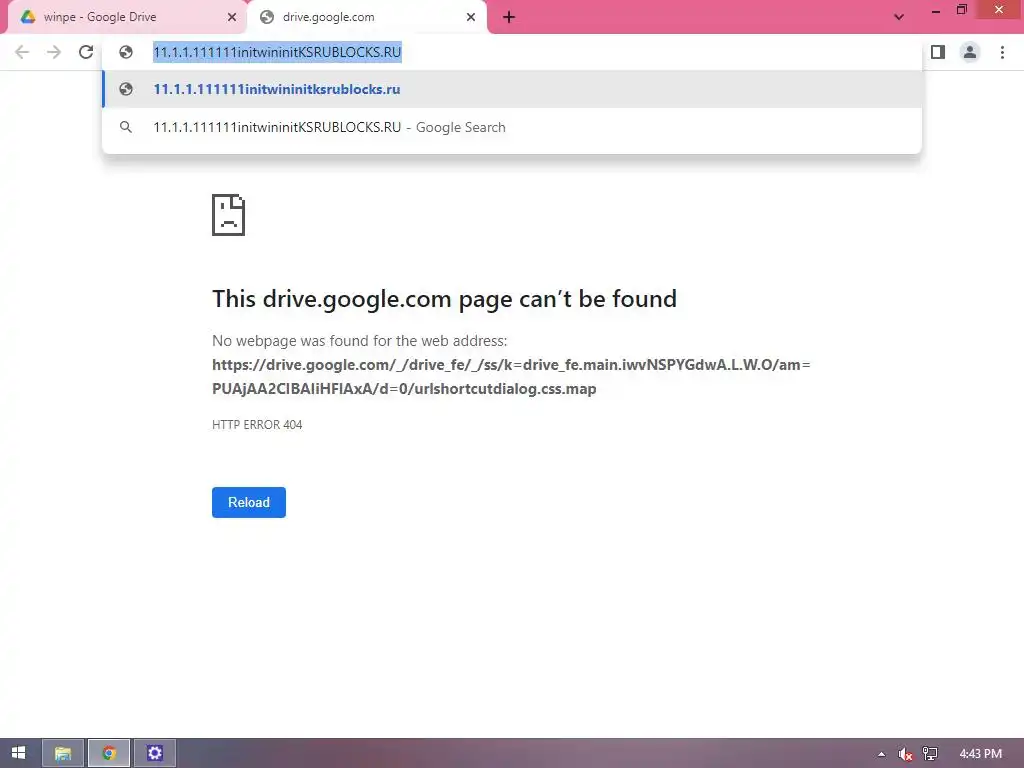The height and width of the screenshot is (768, 1024).
Task: Click the Chrome taskbar icon
Action: pyautogui.click(x=109, y=753)
